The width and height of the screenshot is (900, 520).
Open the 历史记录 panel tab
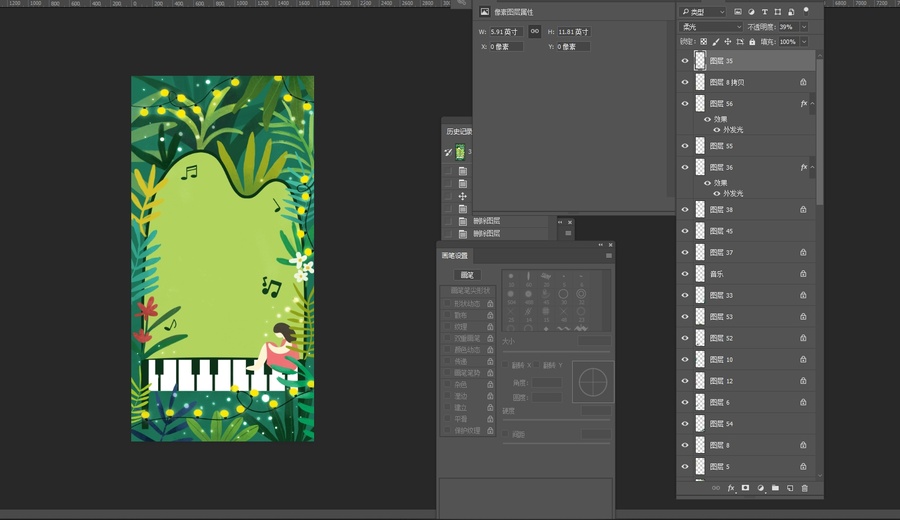[459, 131]
